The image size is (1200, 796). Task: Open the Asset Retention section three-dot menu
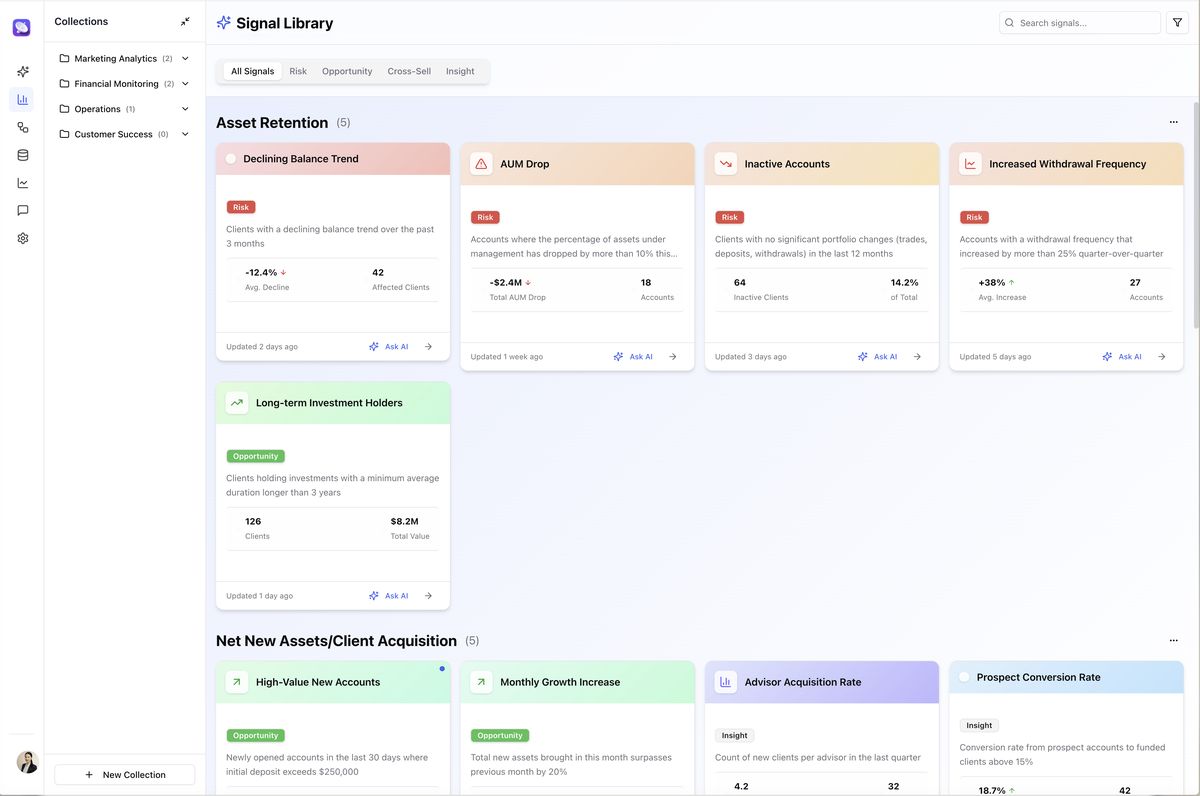pos(1173,122)
